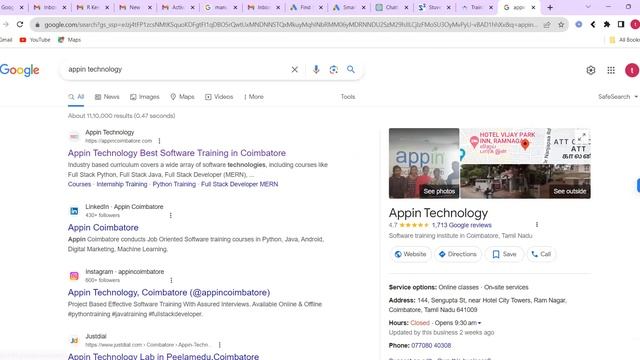The image size is (640, 360).
Task: Open the More search filters menu
Action: click(x=254, y=97)
